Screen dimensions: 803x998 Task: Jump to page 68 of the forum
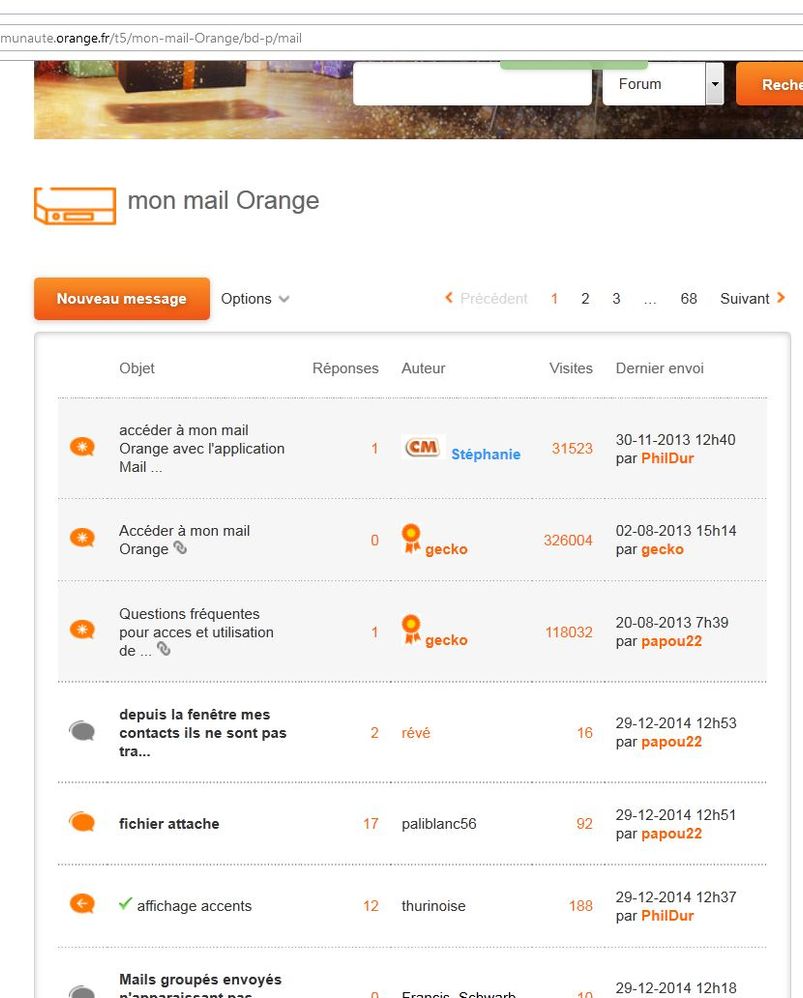[688, 298]
